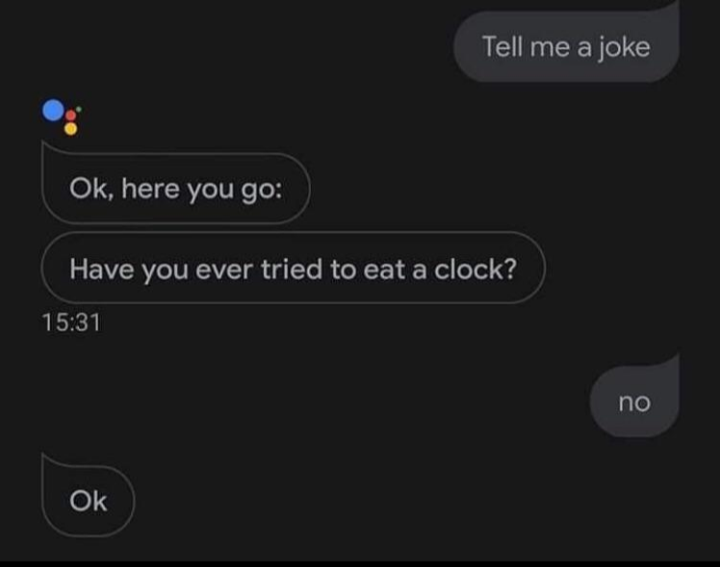Click the 15:31 timestamp
720x567 pixels.
point(71,322)
